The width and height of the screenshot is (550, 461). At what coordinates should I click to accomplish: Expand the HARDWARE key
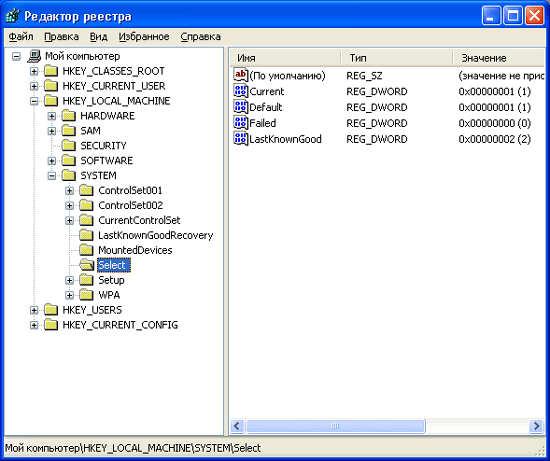[x=52, y=116]
